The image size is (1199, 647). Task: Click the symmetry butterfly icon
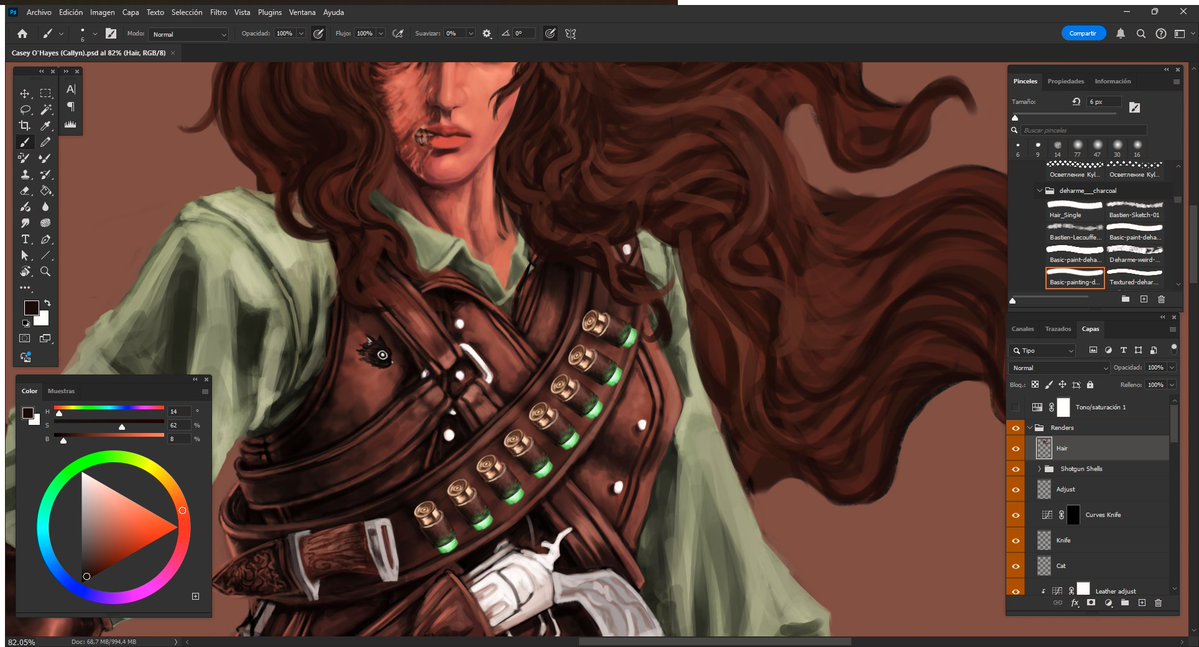pos(570,34)
